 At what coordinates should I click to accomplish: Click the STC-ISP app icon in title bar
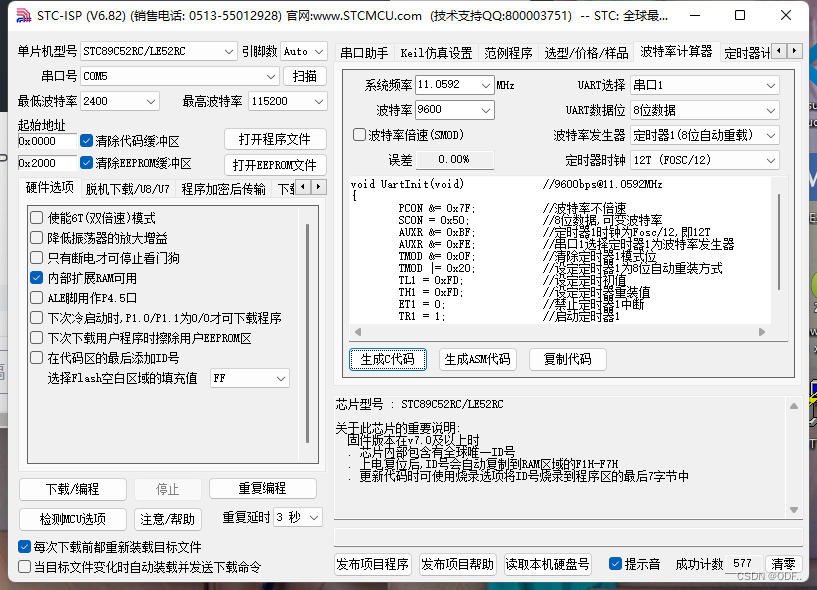pyautogui.click(x=23, y=16)
